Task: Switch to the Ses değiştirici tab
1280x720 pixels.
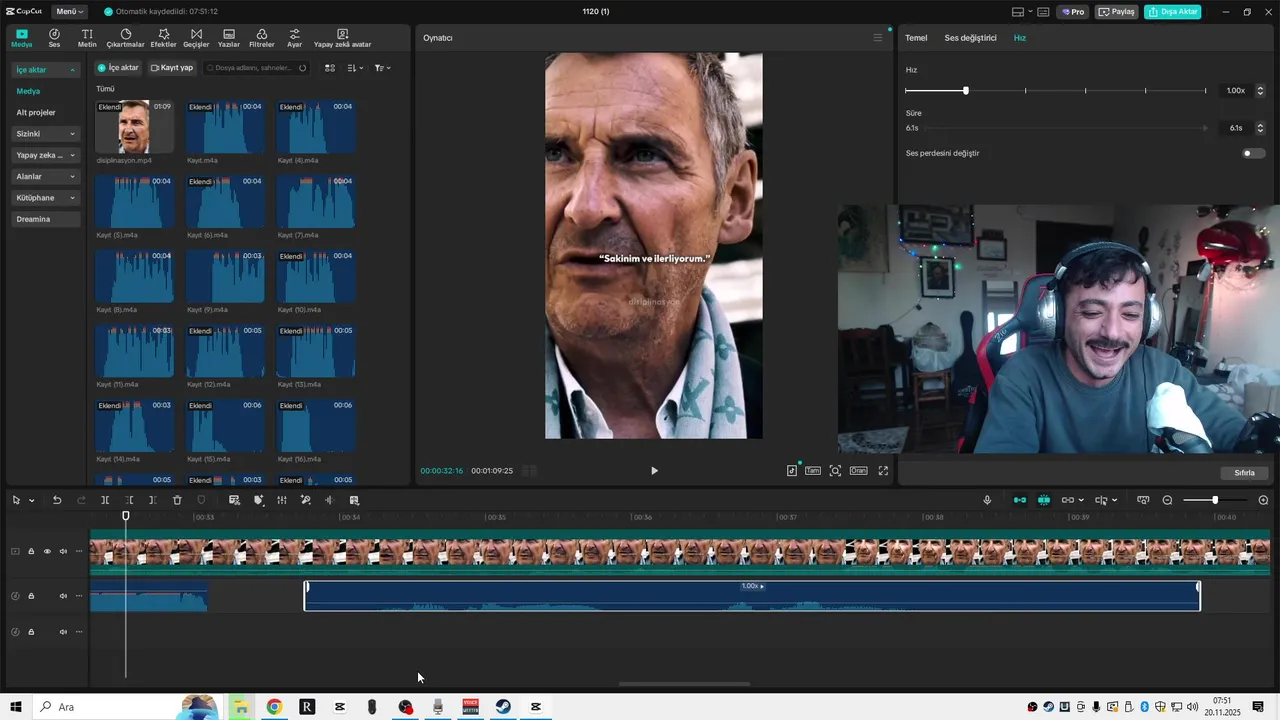Action: point(970,38)
